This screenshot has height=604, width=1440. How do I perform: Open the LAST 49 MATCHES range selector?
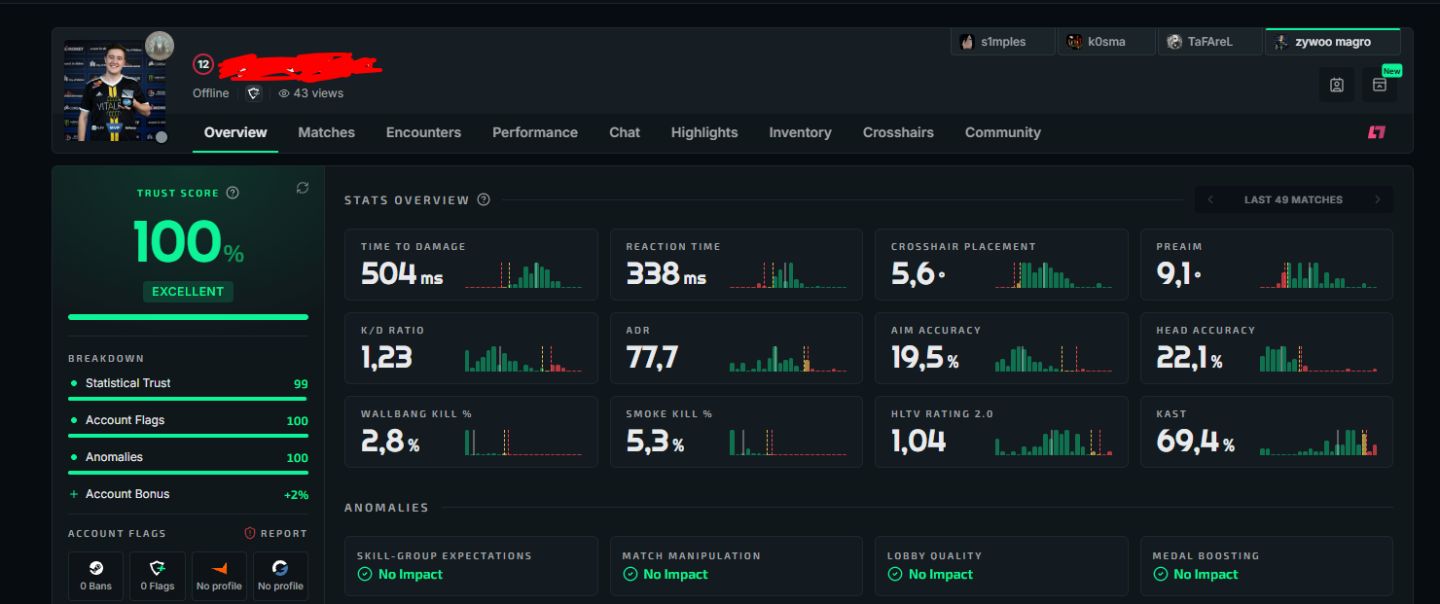pos(1293,200)
